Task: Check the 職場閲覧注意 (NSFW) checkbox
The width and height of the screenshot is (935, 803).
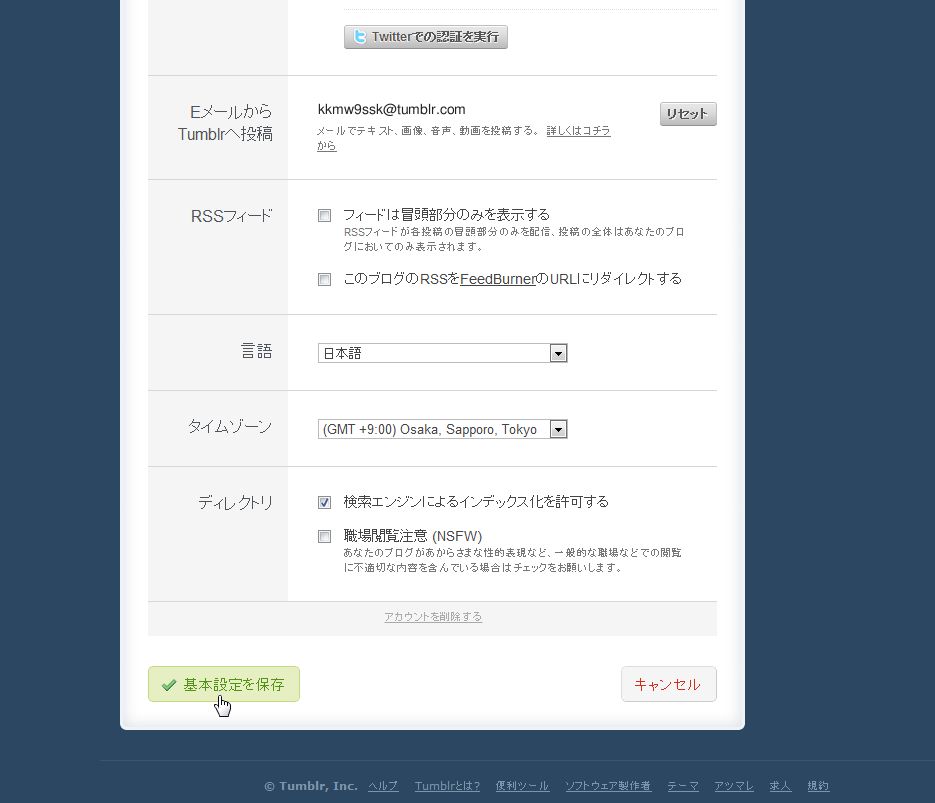Action: [324, 537]
